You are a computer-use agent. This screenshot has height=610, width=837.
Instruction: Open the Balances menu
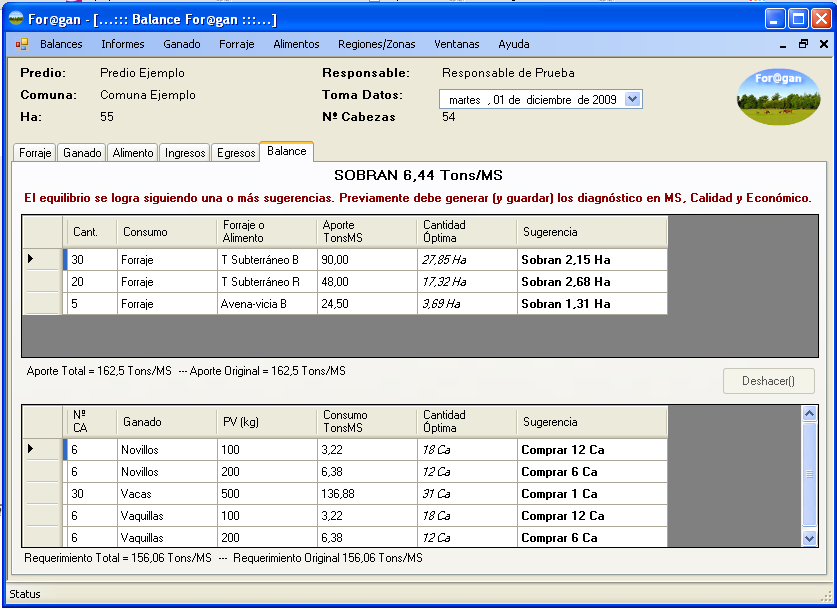(x=61, y=44)
